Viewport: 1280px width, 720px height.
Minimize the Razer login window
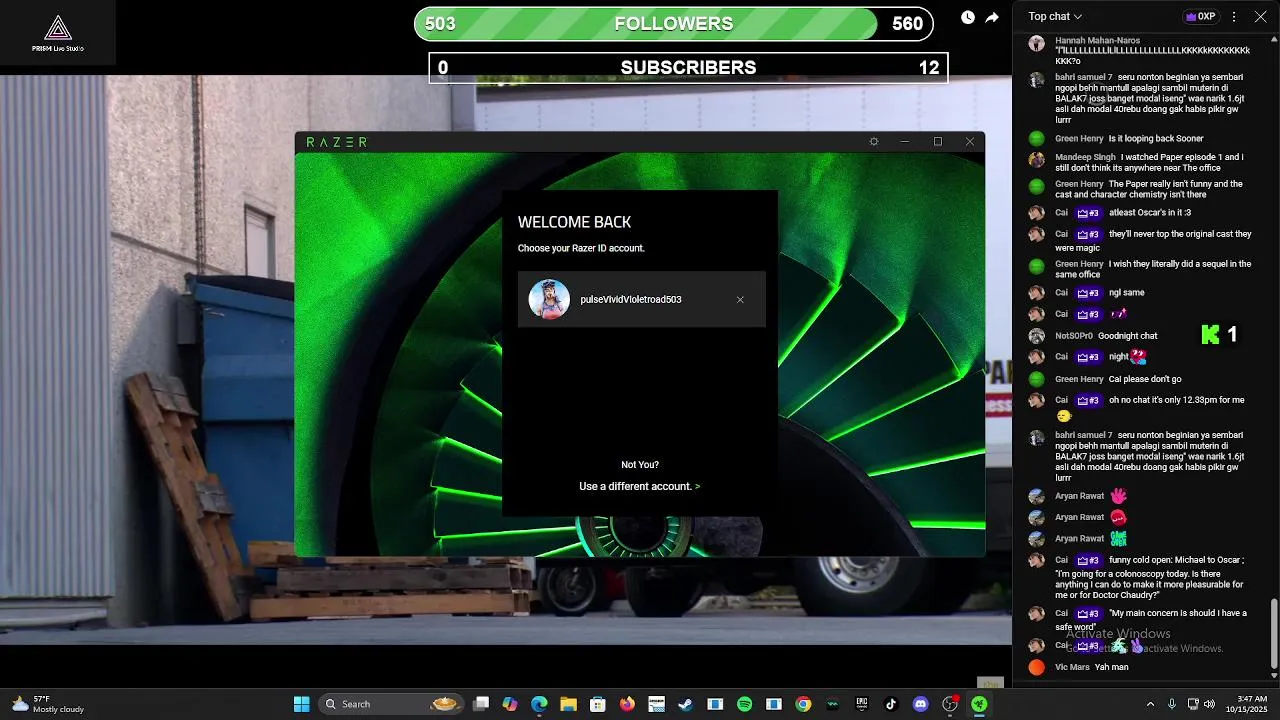click(905, 142)
